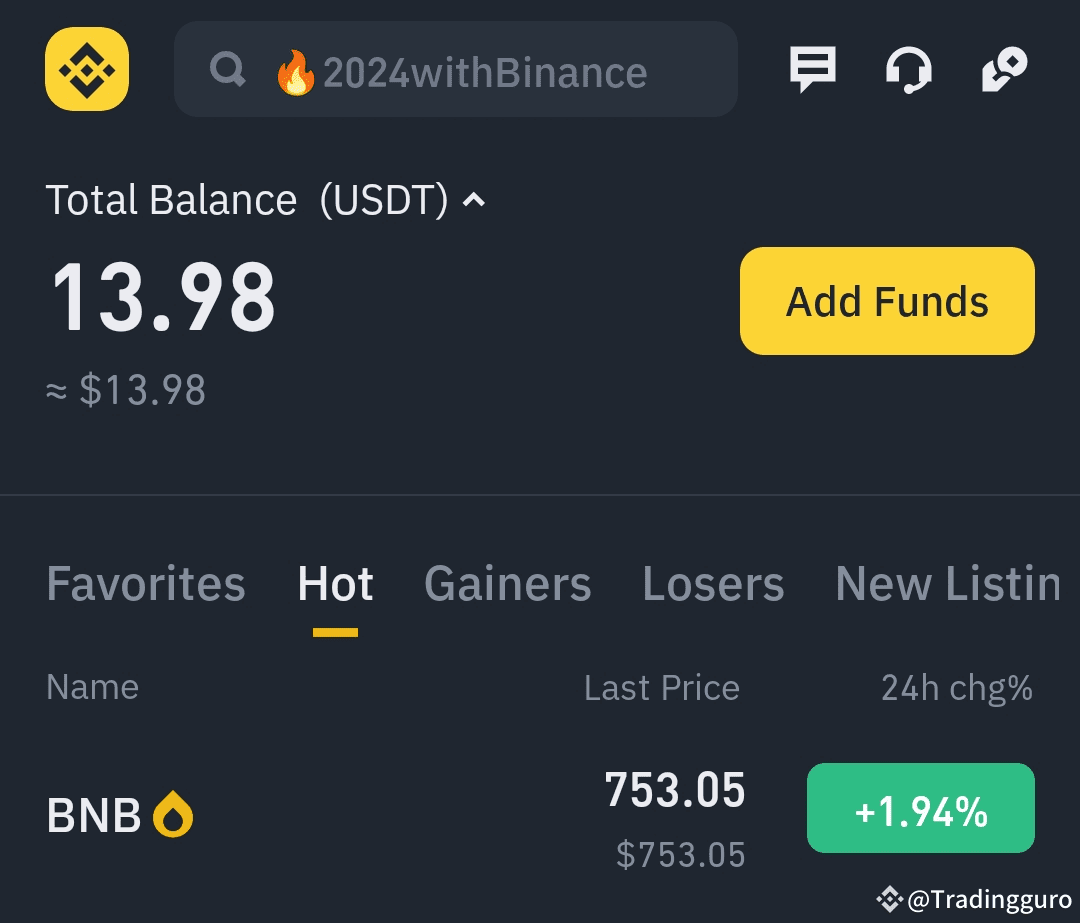1080x923 pixels.
Task: Sort by 24h chg% column header
Action: pyautogui.click(x=956, y=688)
